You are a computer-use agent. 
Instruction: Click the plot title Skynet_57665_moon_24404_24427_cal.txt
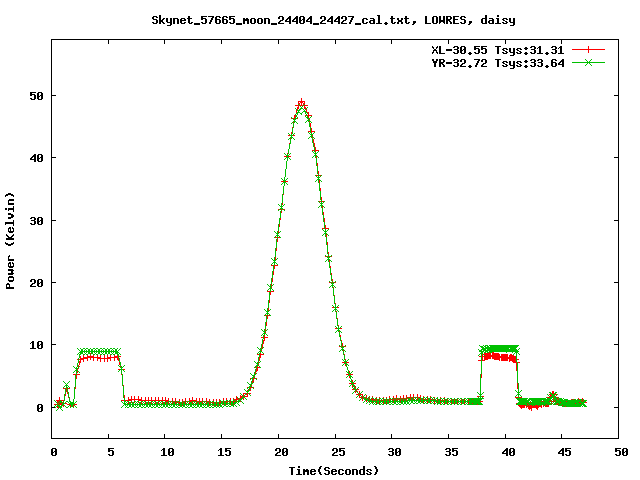pyautogui.click(x=333, y=20)
